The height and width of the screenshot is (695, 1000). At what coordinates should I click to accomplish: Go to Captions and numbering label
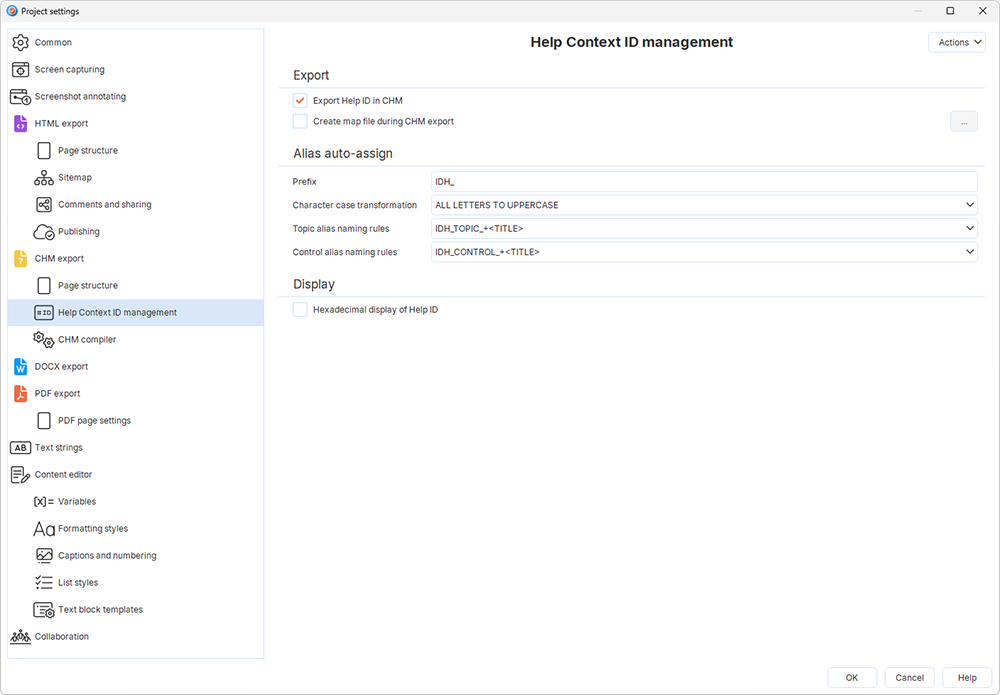(x=107, y=555)
